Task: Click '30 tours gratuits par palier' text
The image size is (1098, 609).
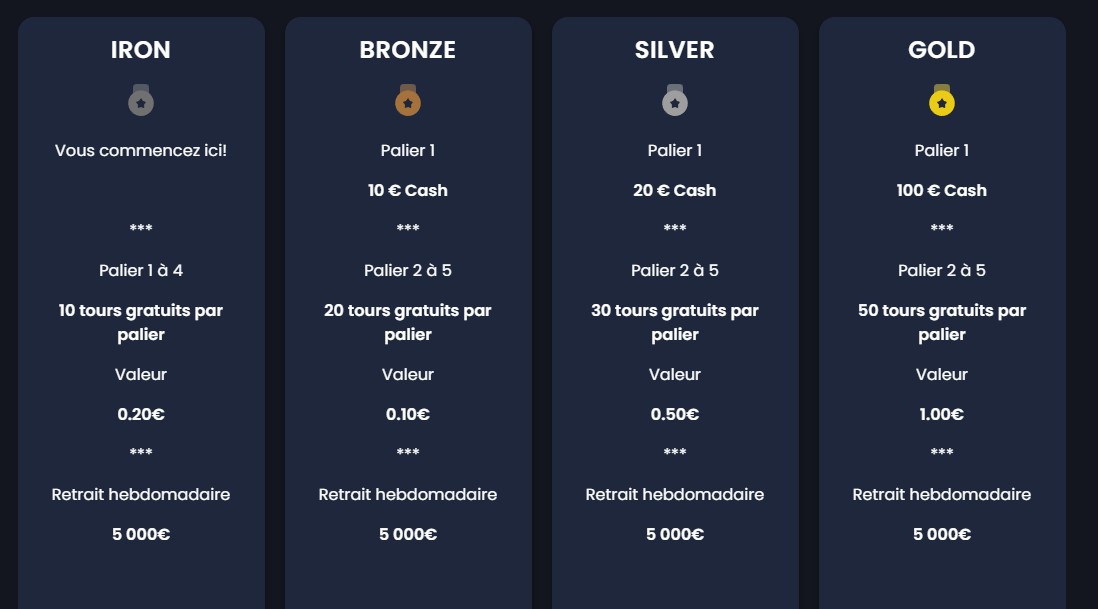Action: pyautogui.click(x=674, y=322)
